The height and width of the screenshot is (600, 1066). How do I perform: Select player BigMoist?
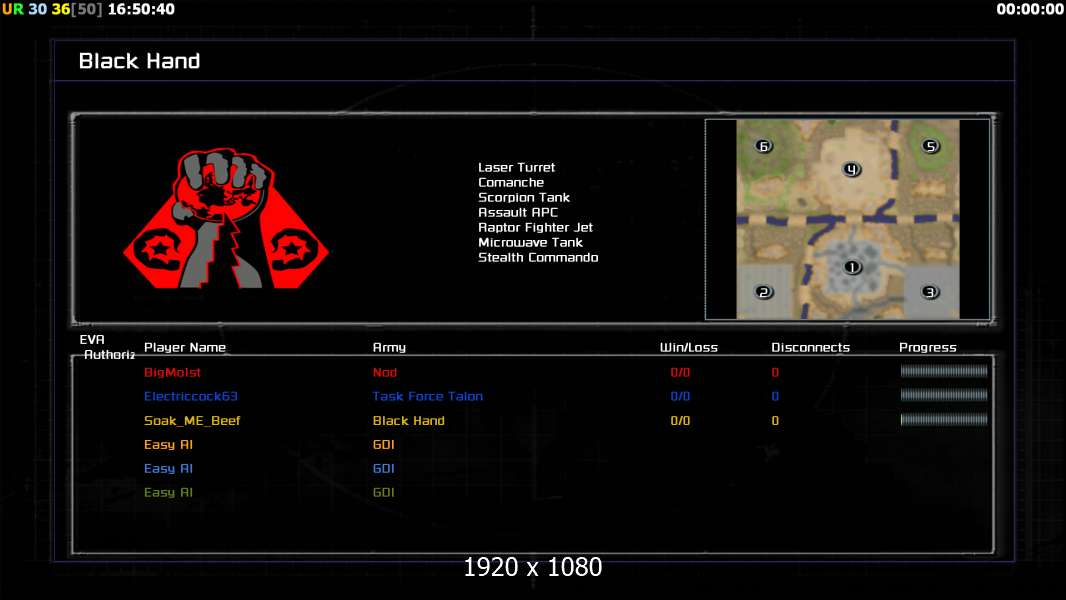(x=172, y=372)
